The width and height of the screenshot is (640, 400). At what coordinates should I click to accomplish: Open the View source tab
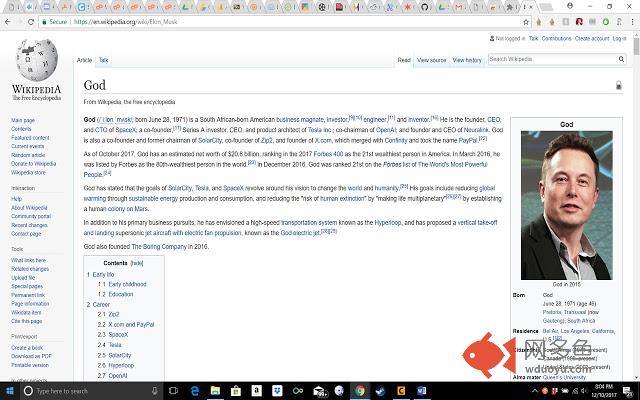coord(431,60)
